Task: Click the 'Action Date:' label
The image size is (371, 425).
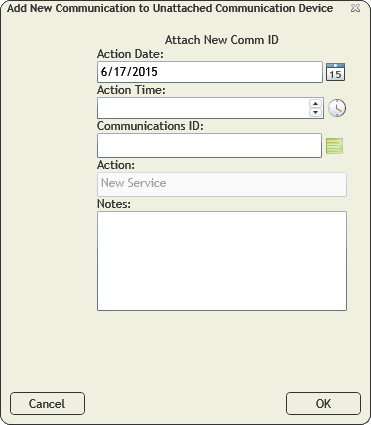Action: (130, 54)
